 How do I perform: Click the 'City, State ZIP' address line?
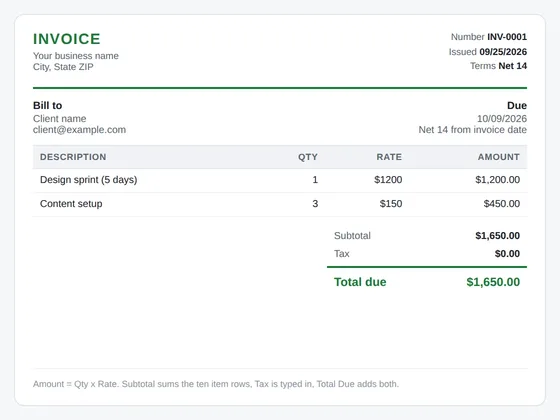(x=63, y=67)
